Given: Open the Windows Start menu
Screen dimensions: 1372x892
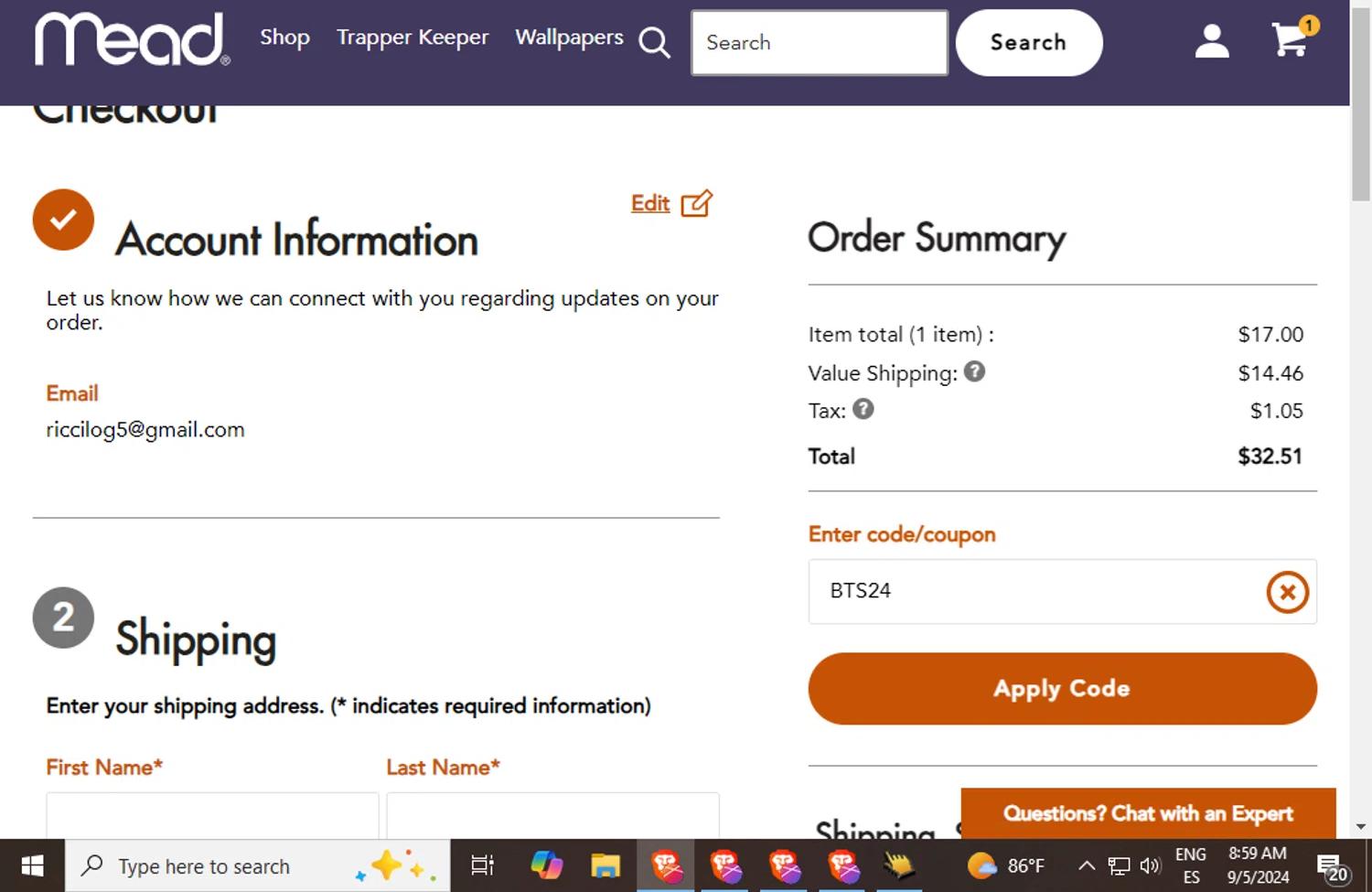Looking at the screenshot, I should 32,865.
